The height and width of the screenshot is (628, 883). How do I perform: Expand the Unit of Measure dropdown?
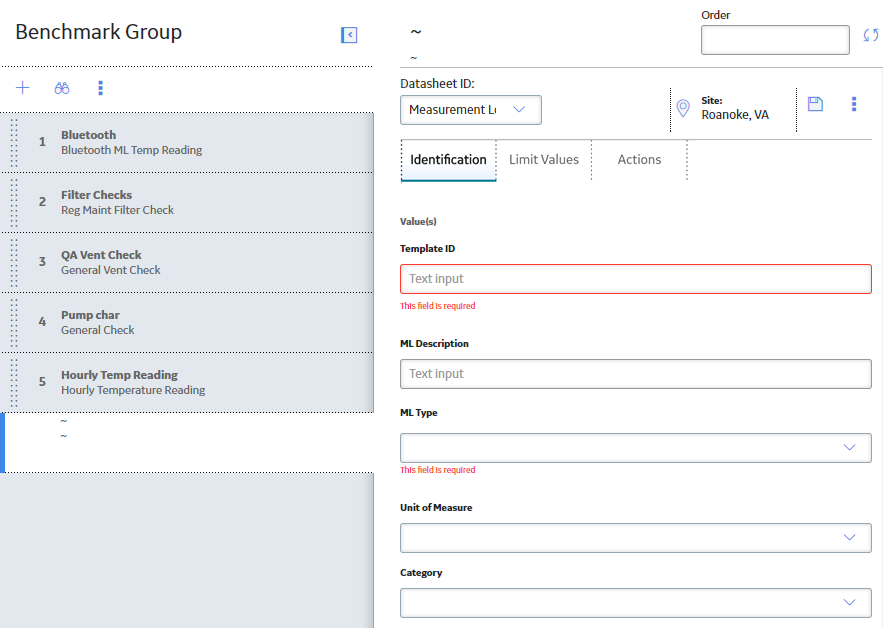click(x=636, y=538)
